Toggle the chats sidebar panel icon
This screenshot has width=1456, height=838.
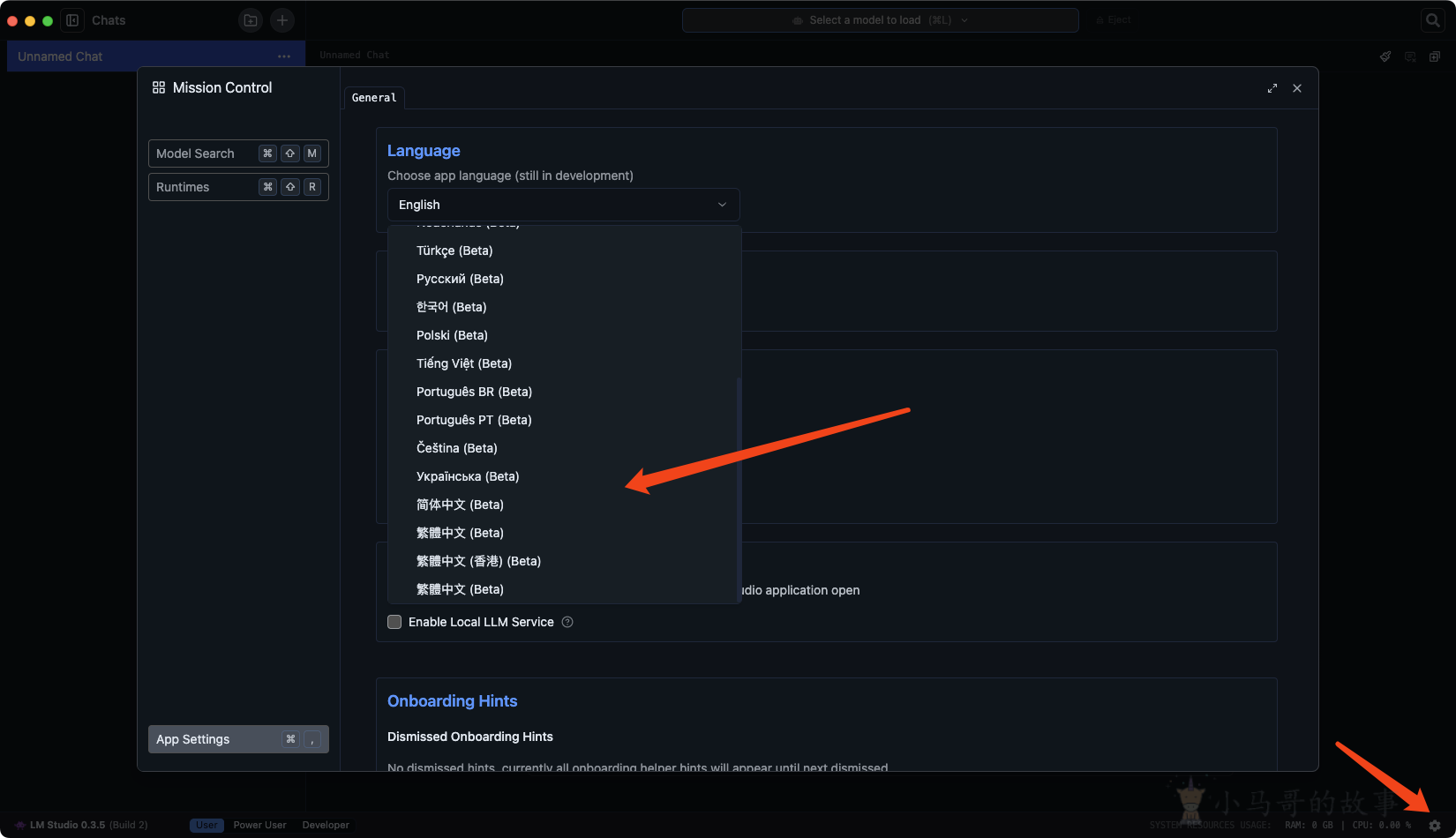[72, 20]
